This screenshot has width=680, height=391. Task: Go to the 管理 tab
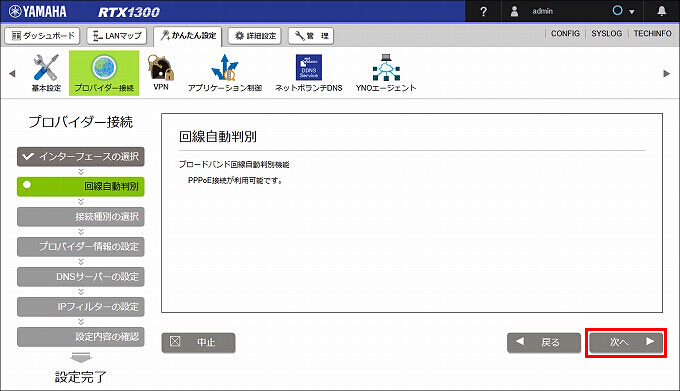(311, 36)
